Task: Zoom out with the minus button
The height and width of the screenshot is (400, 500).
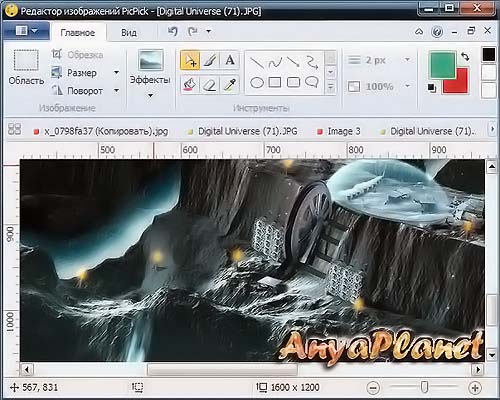Action: 373,388
